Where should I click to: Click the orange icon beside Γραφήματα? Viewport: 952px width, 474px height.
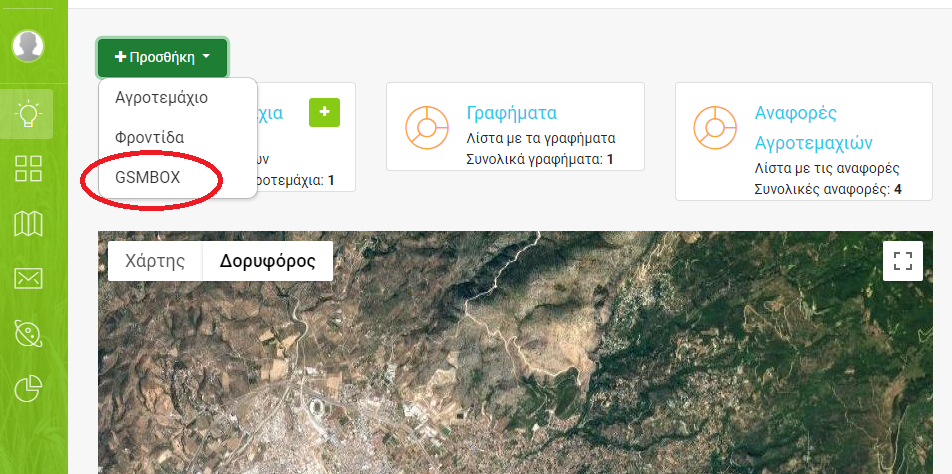(x=426, y=126)
